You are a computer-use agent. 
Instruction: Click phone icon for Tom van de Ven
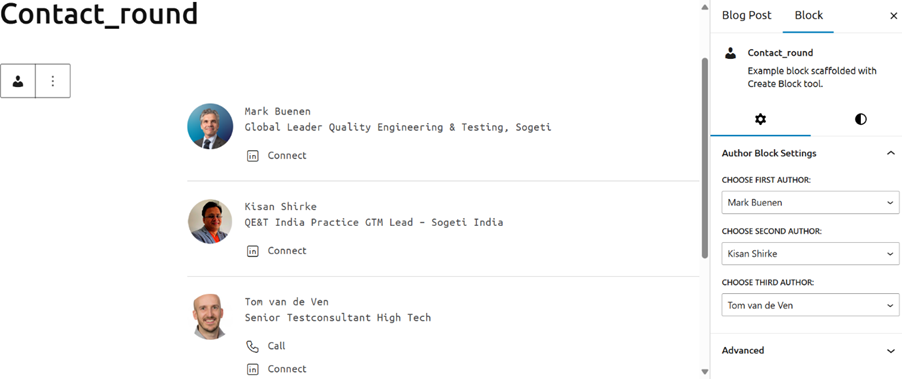coord(252,346)
